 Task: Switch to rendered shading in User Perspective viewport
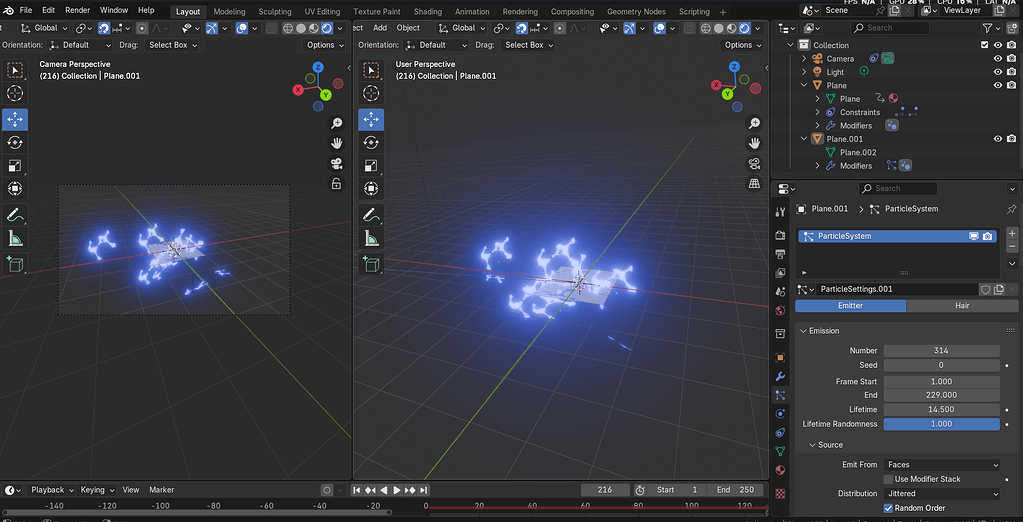tap(745, 28)
